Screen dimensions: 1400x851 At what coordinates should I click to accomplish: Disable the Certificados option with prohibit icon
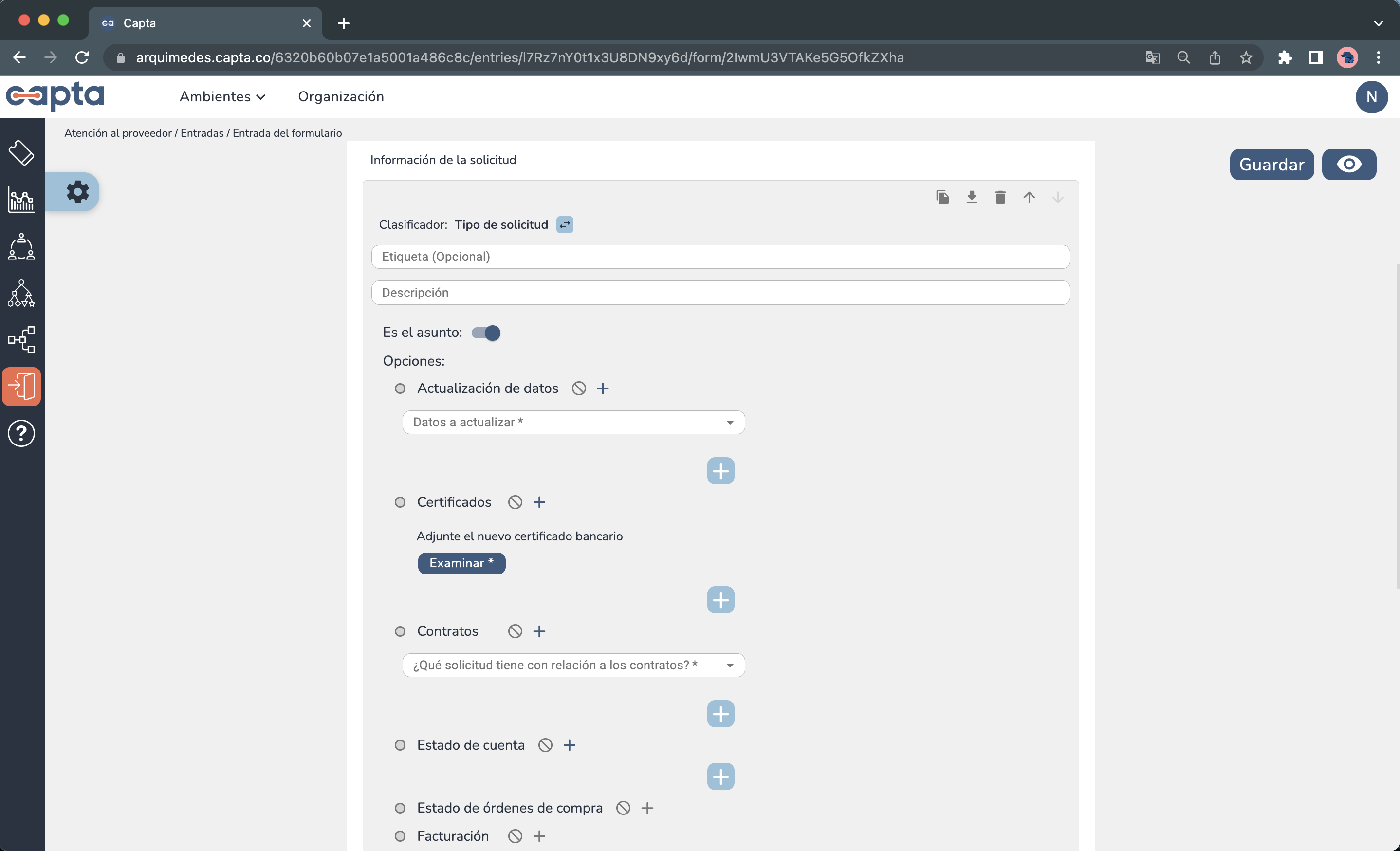click(x=516, y=501)
